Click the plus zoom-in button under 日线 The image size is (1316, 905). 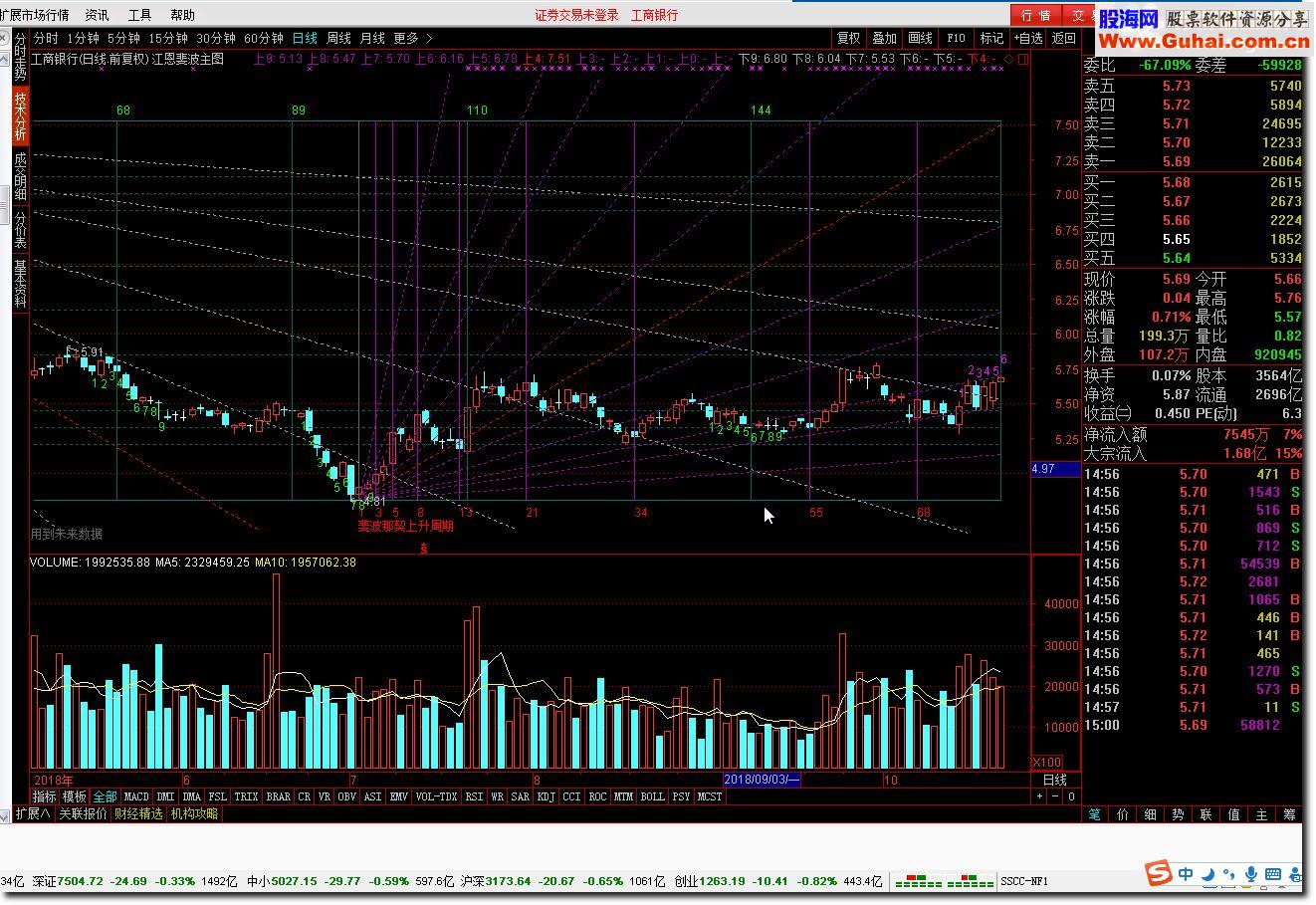click(x=1039, y=796)
